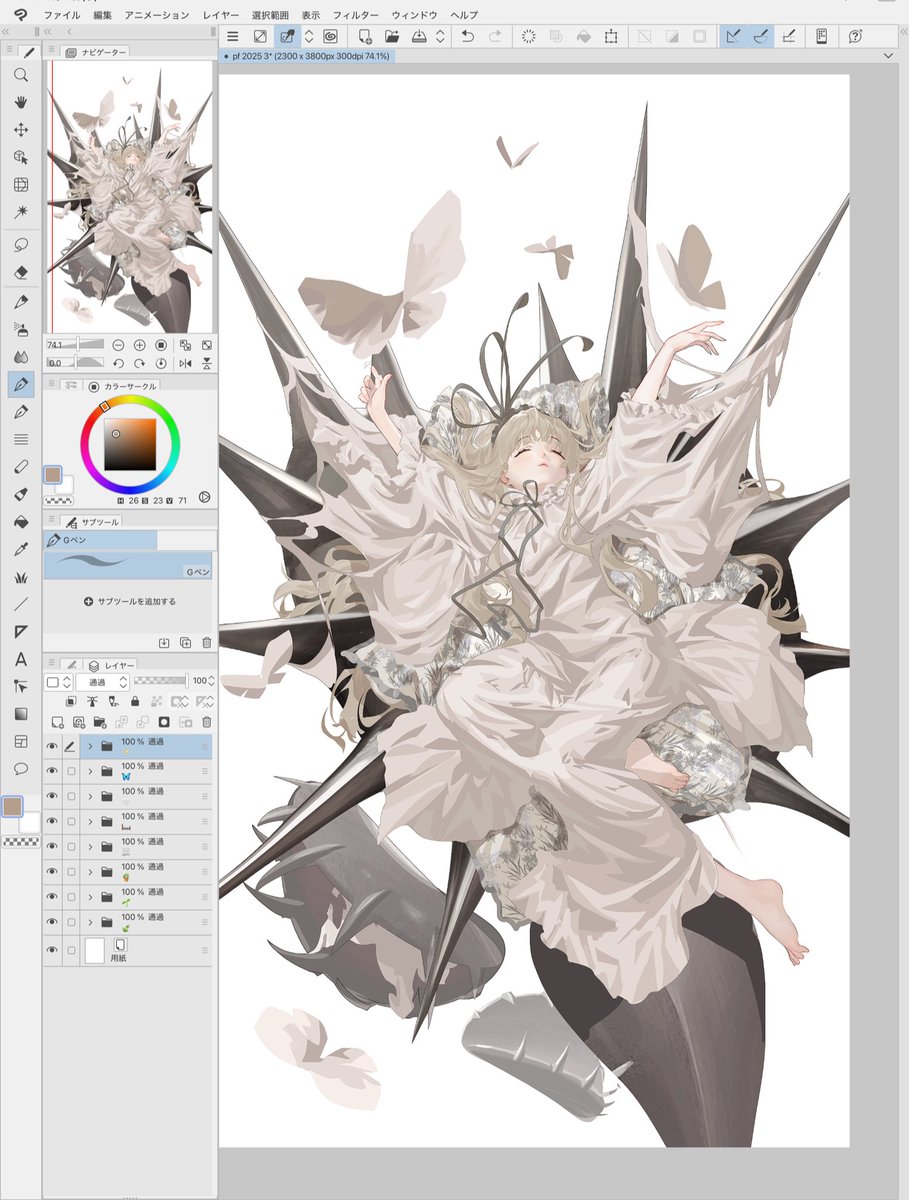
Task: Click the Lock Layer padlock icon
Action: click(134, 702)
